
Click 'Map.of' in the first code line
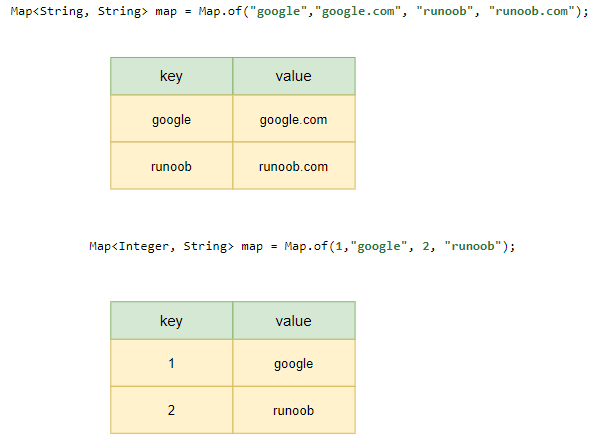(220, 11)
